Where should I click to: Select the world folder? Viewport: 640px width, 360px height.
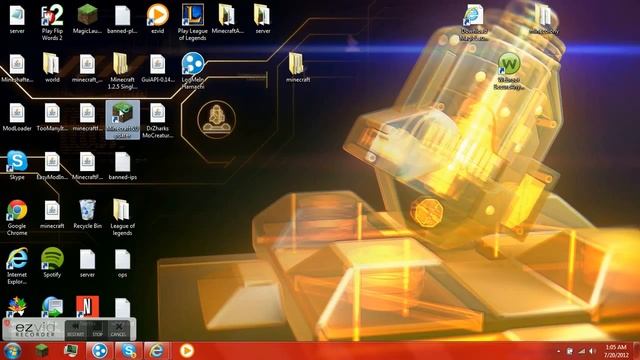point(52,68)
